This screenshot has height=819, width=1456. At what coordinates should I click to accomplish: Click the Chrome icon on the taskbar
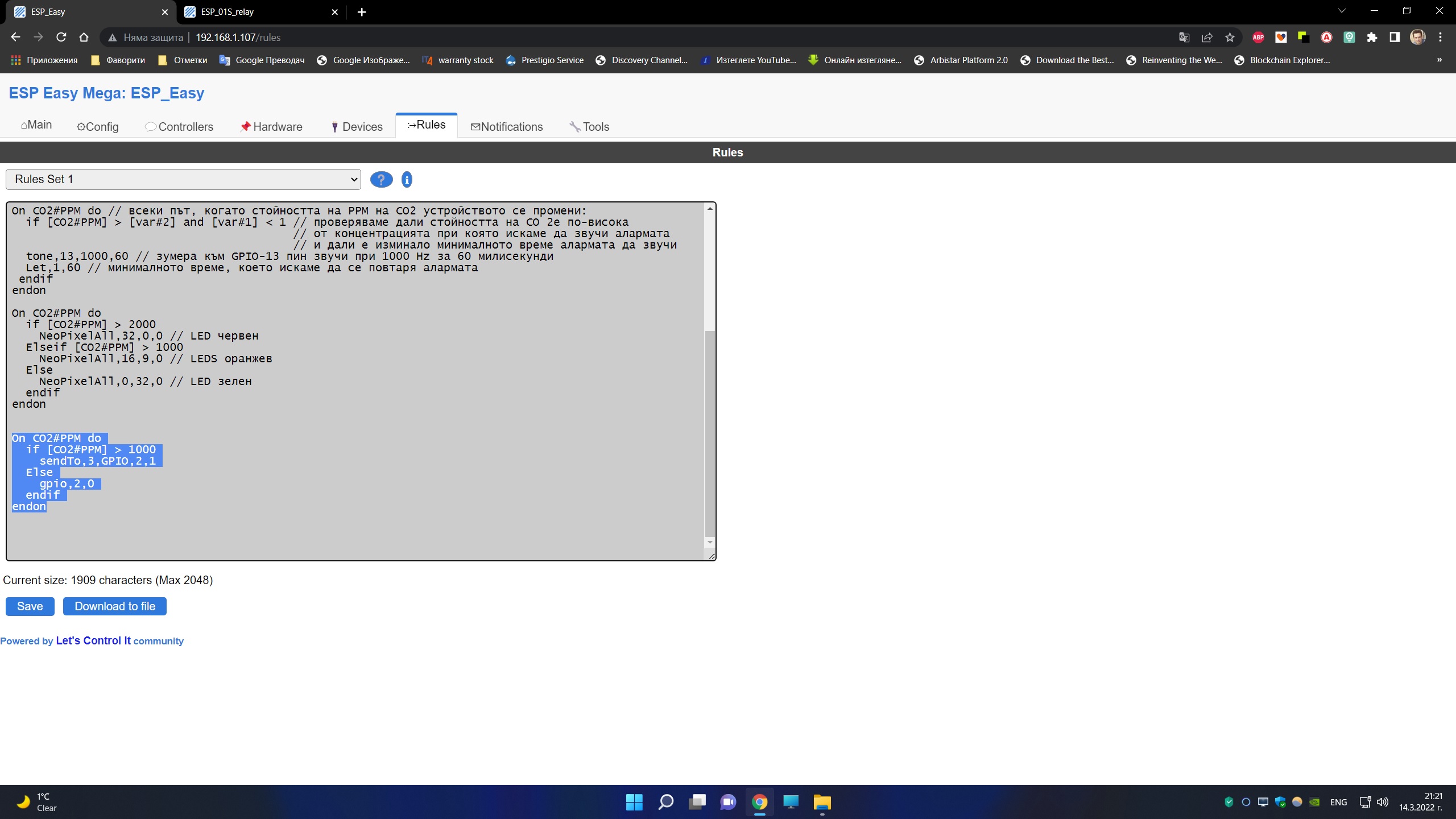tap(759, 802)
